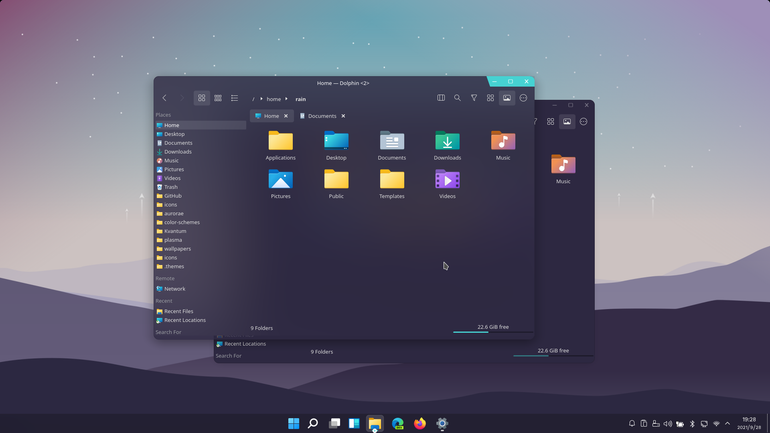Open Firefox from the taskbar

420,423
